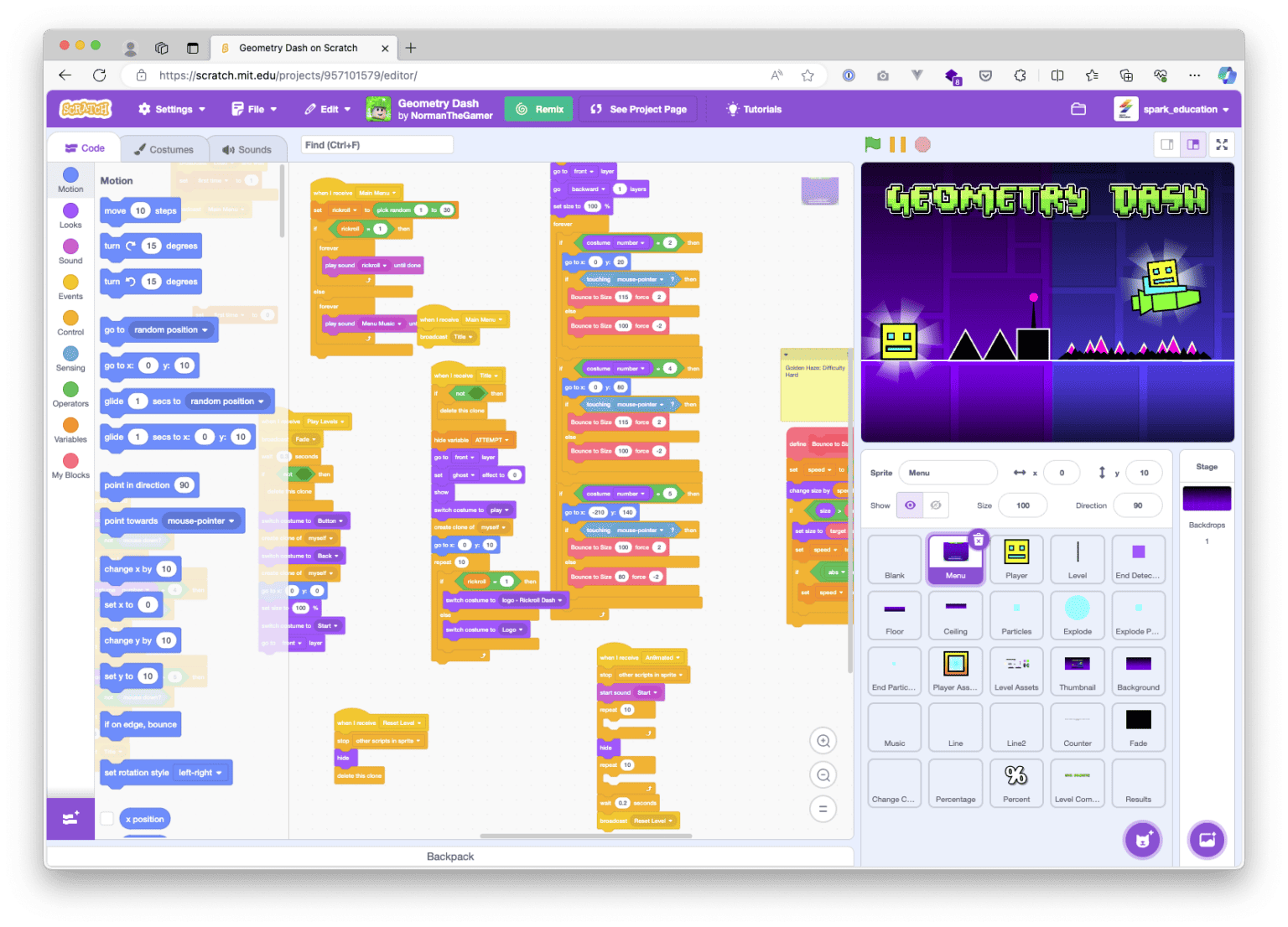Viewport: 1288px width, 927px height.
Task: Select the Stage backdrop thumbnail
Action: click(1207, 498)
